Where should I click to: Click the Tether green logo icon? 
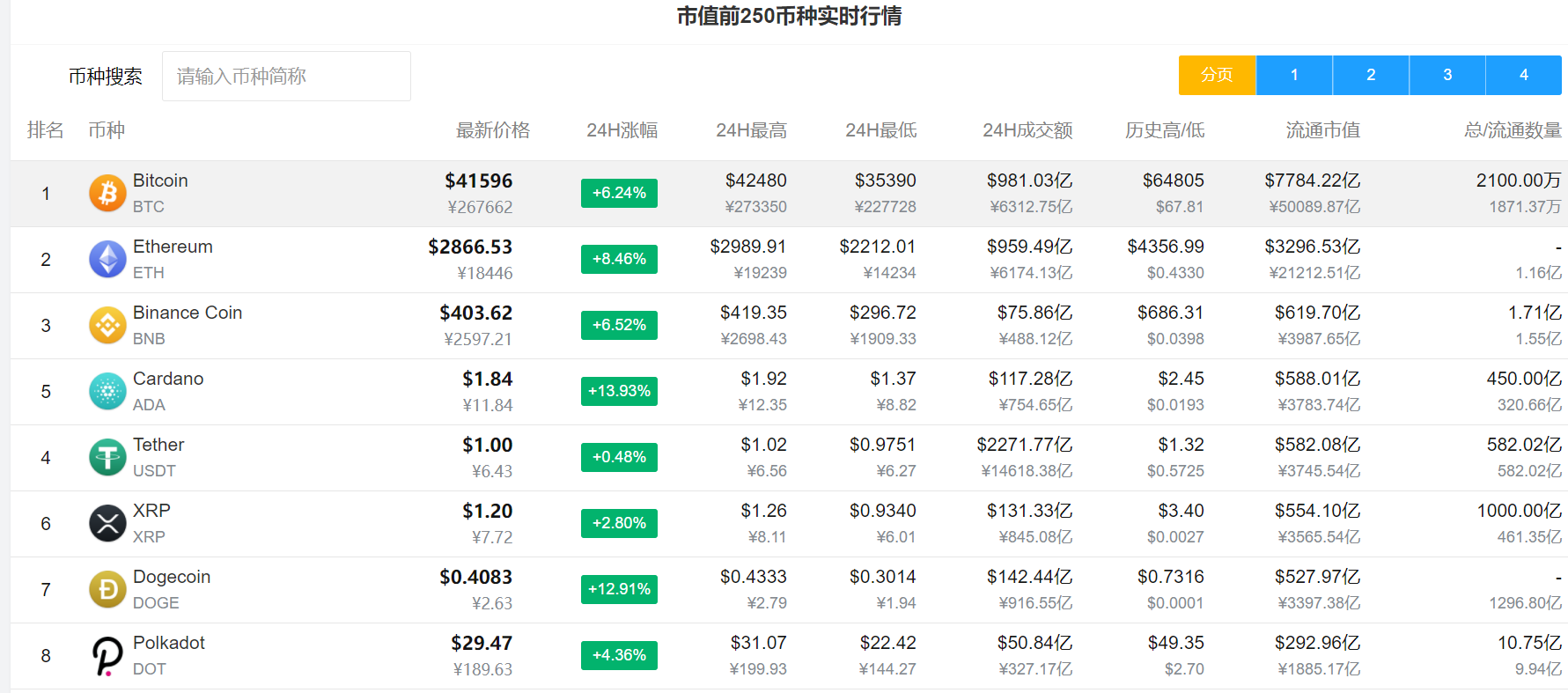107,457
